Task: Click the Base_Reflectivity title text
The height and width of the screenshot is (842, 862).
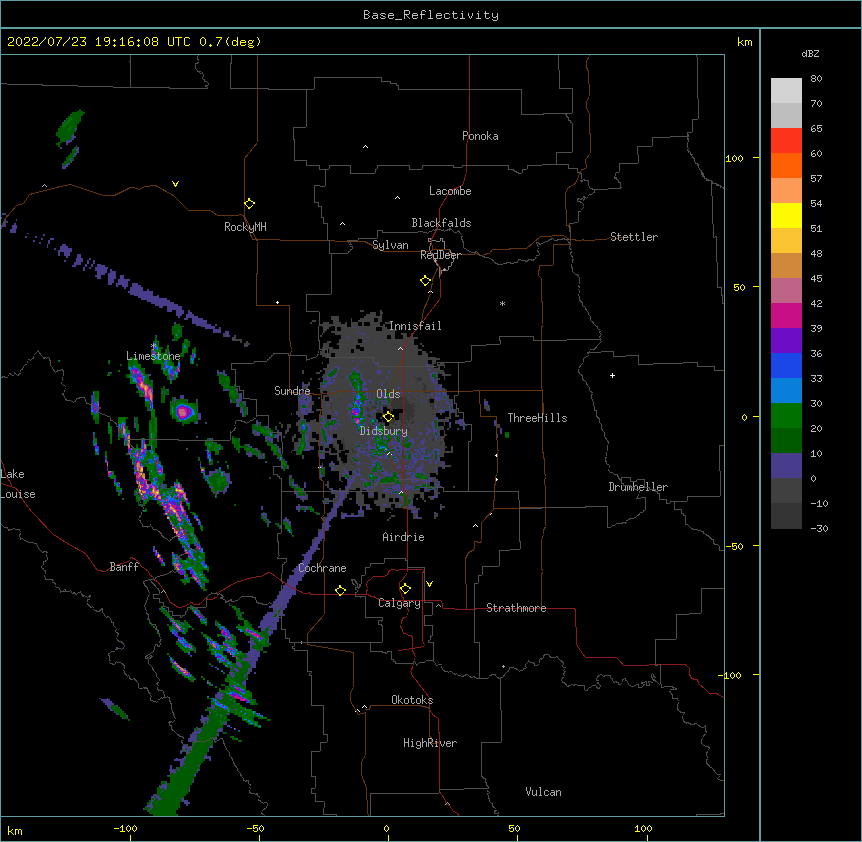Action: click(x=431, y=15)
